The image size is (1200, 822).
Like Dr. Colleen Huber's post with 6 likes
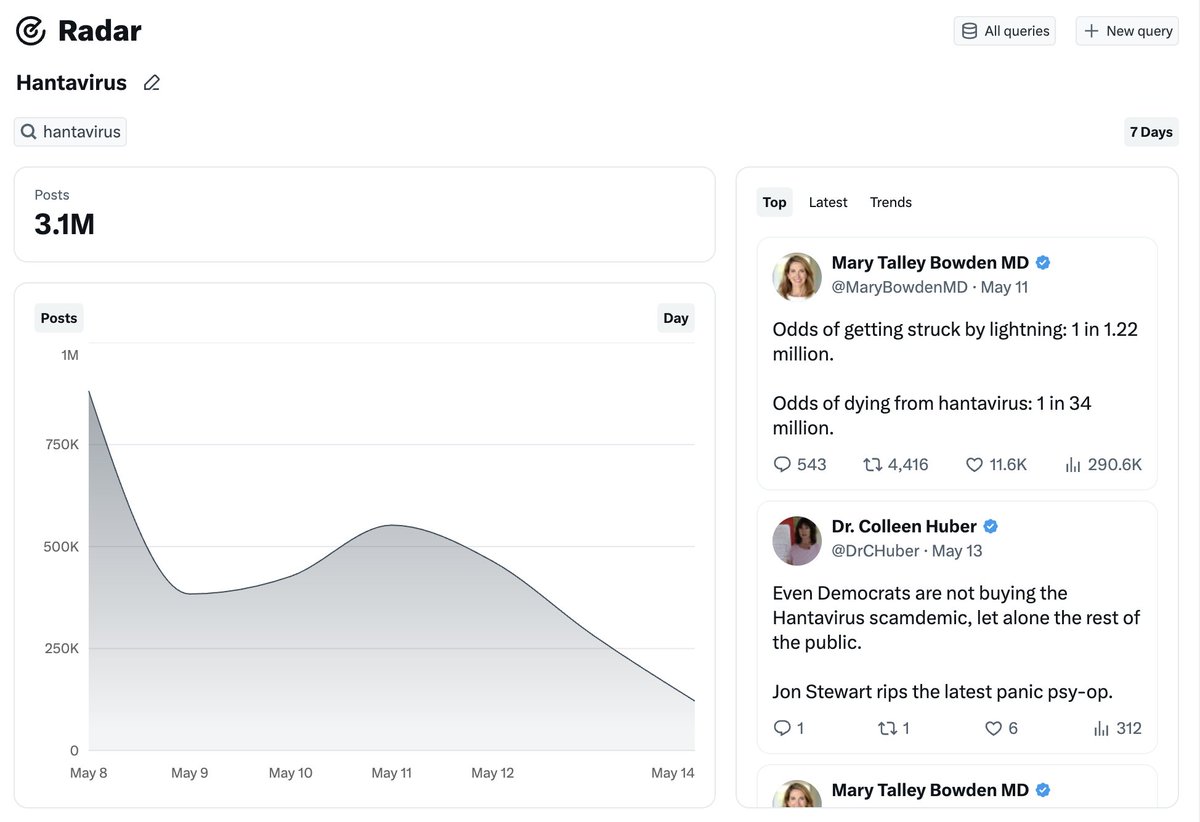993,728
